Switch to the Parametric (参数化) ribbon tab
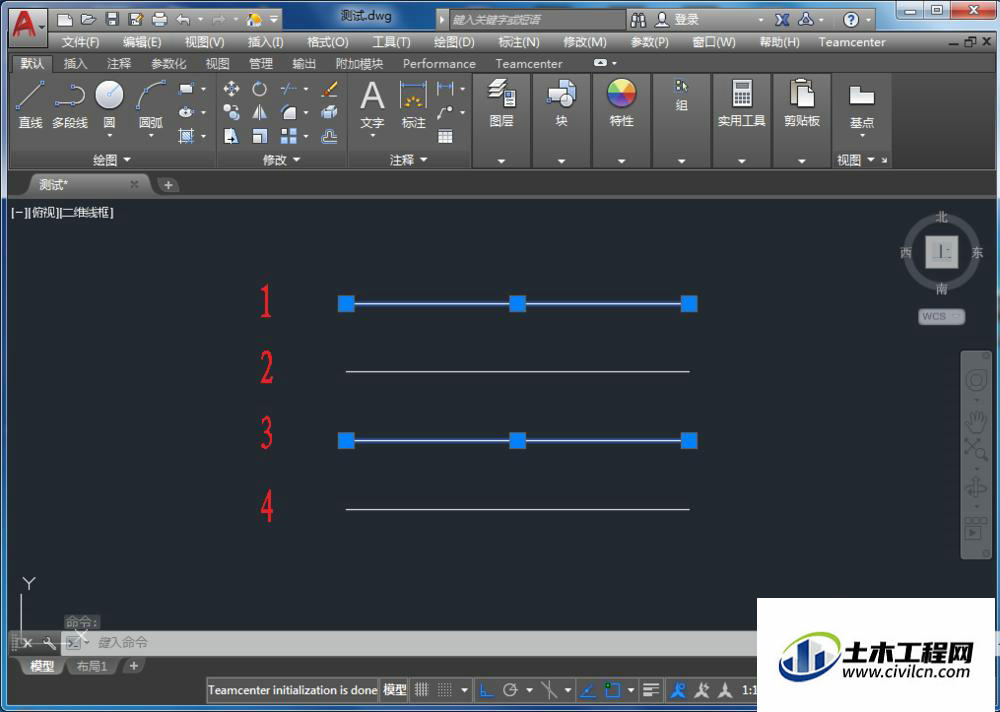The image size is (1000, 712). click(x=168, y=64)
